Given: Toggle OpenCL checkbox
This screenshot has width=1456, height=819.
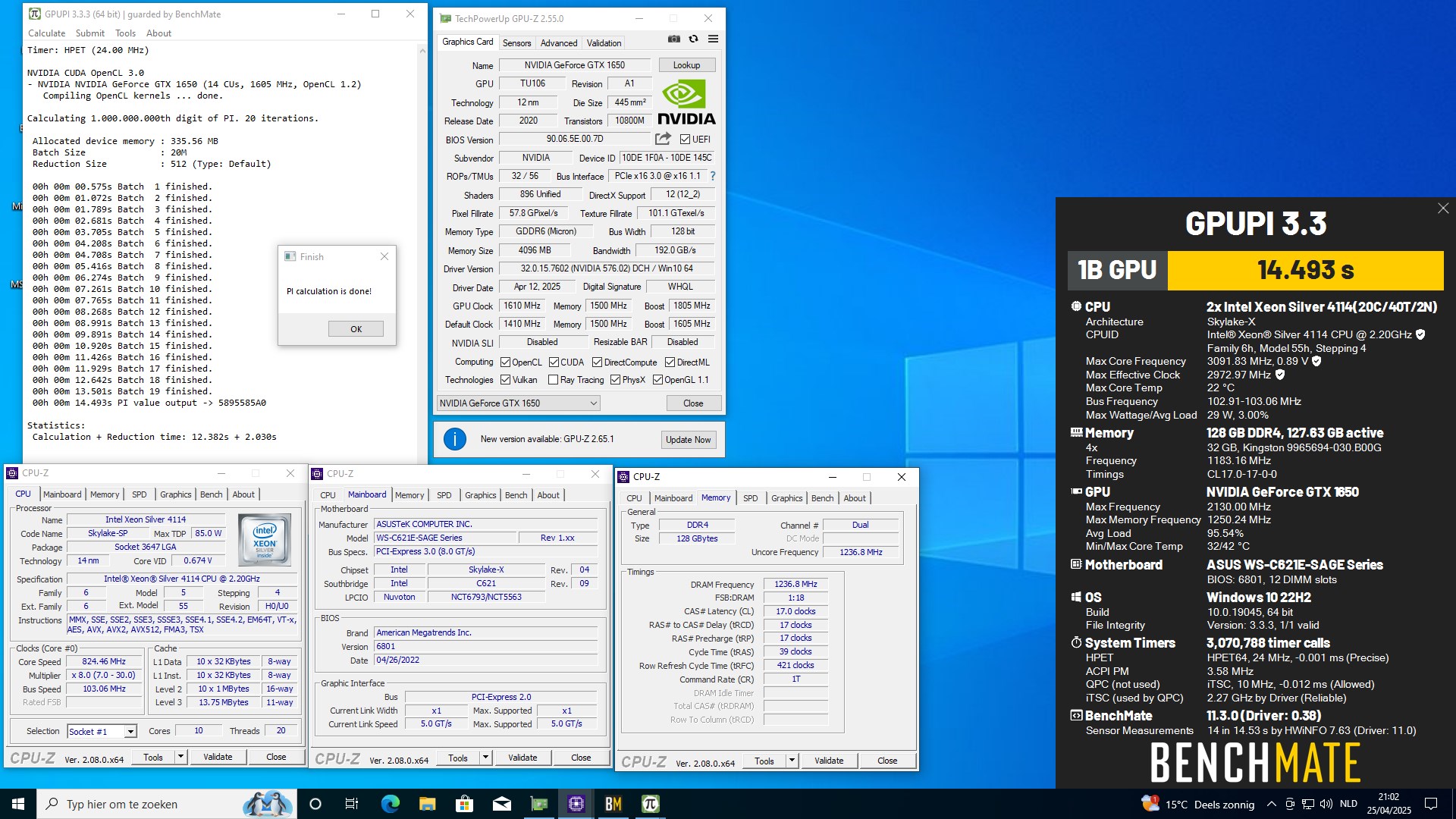Looking at the screenshot, I should point(505,362).
